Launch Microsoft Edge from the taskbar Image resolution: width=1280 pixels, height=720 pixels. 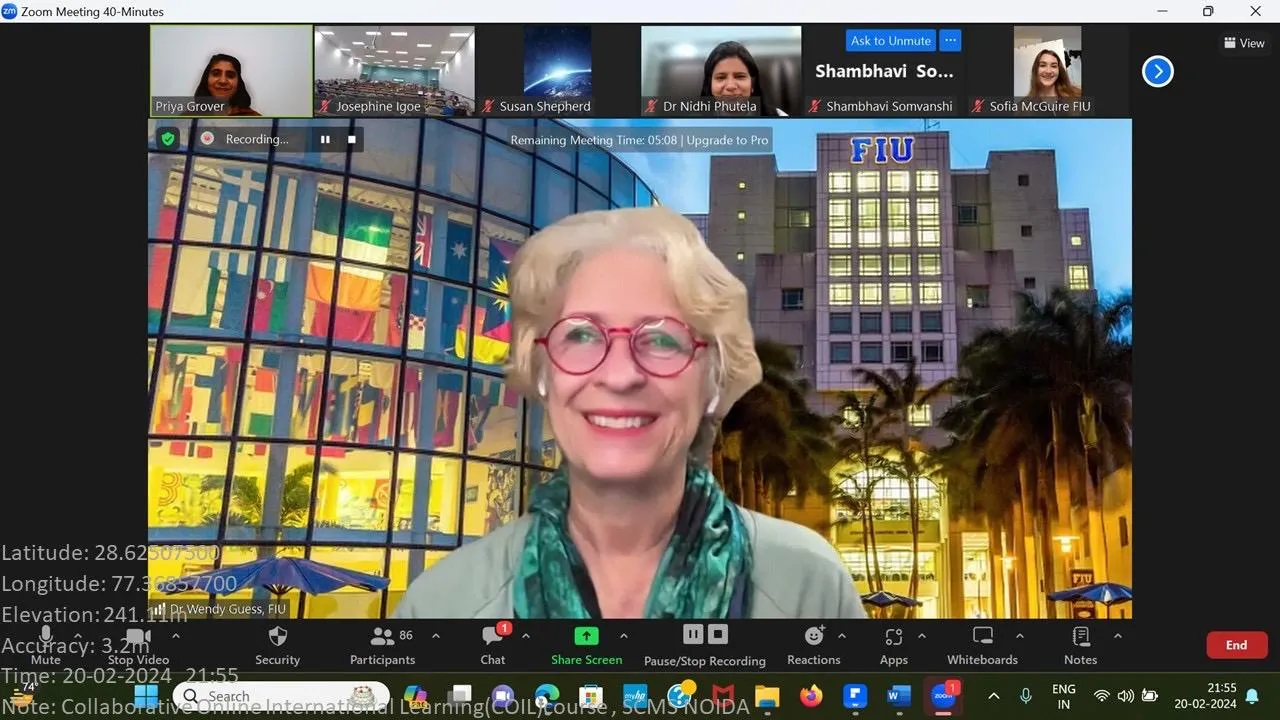(547, 695)
